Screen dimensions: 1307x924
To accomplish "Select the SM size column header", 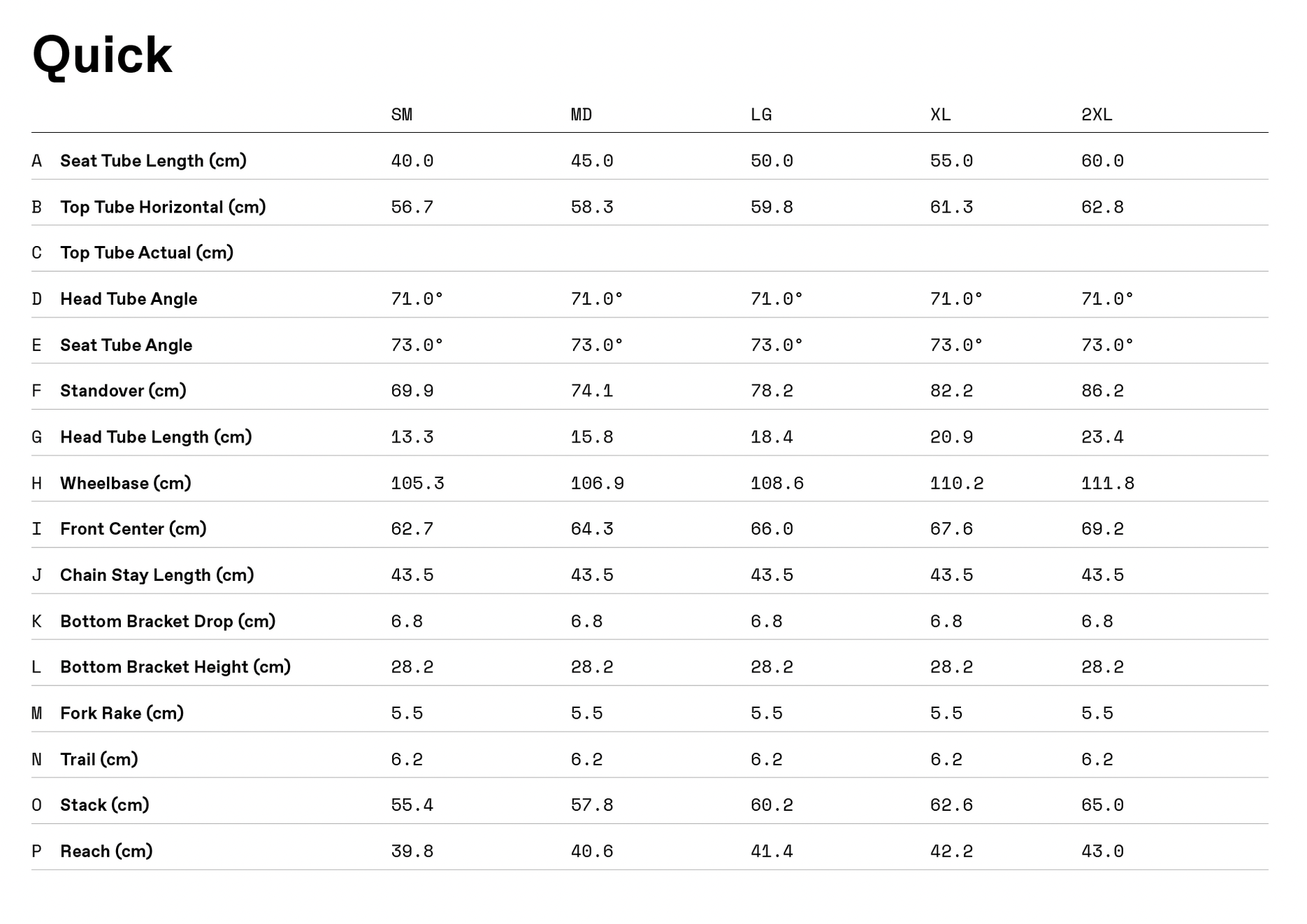I will coord(402,115).
